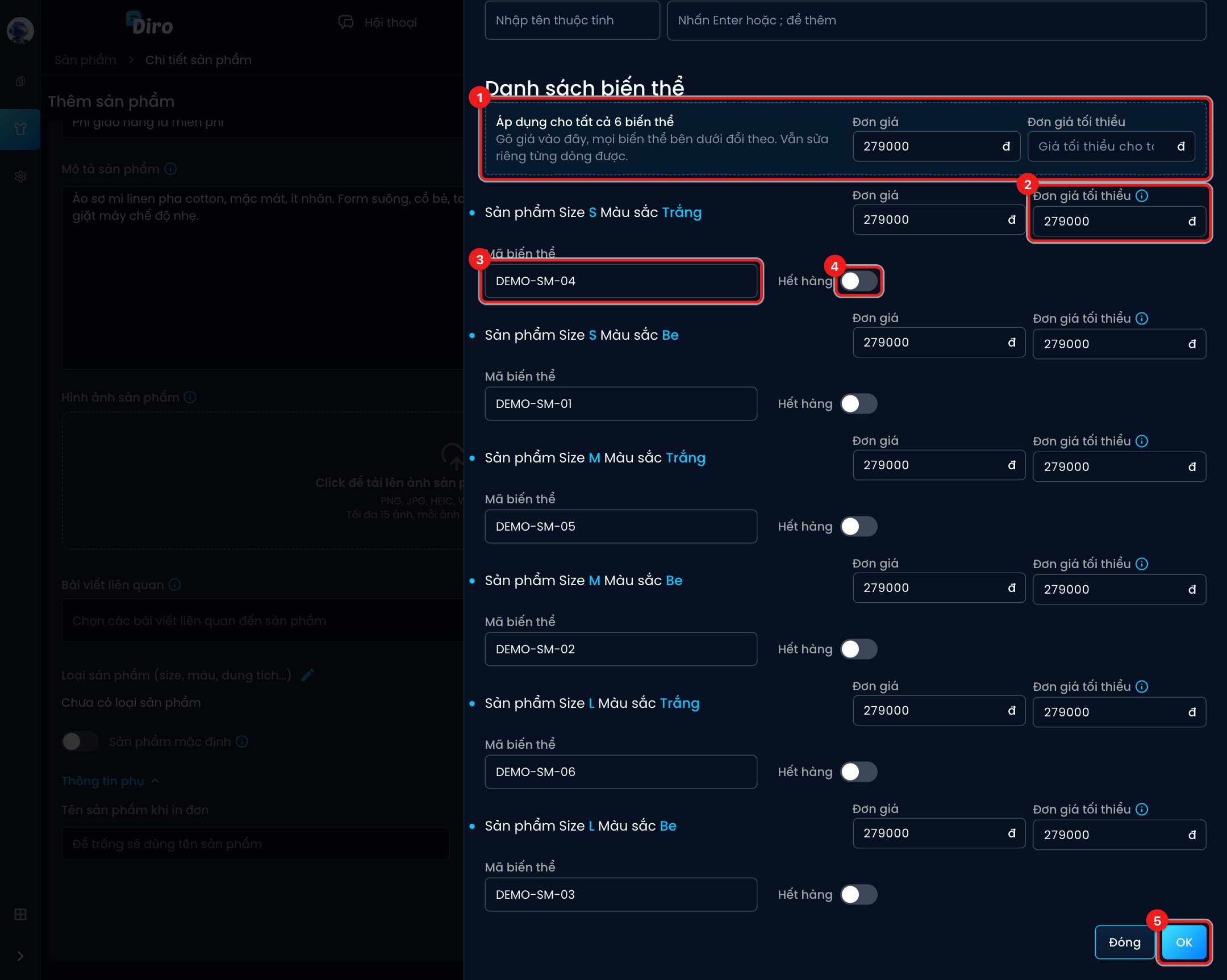The height and width of the screenshot is (980, 1227).
Task: Click the info icon next to Hình ảnh sản phẩm
Action: [190, 397]
